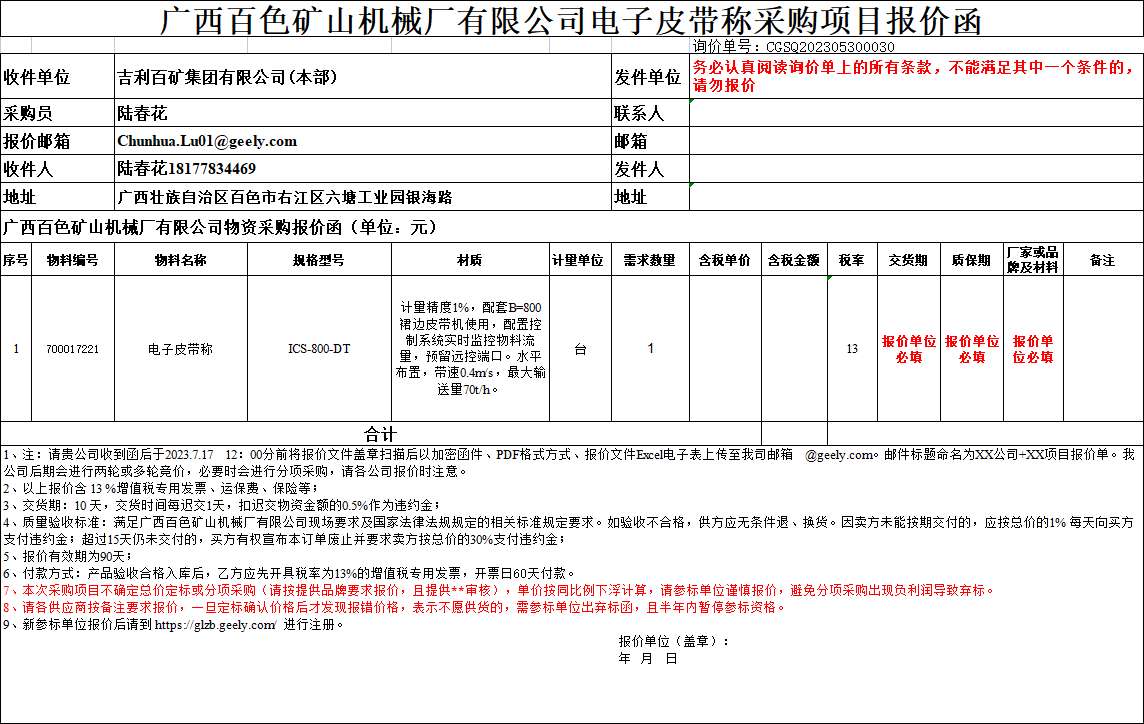
Task: Click the empty input cell next to 联系人
Action: pos(916,113)
